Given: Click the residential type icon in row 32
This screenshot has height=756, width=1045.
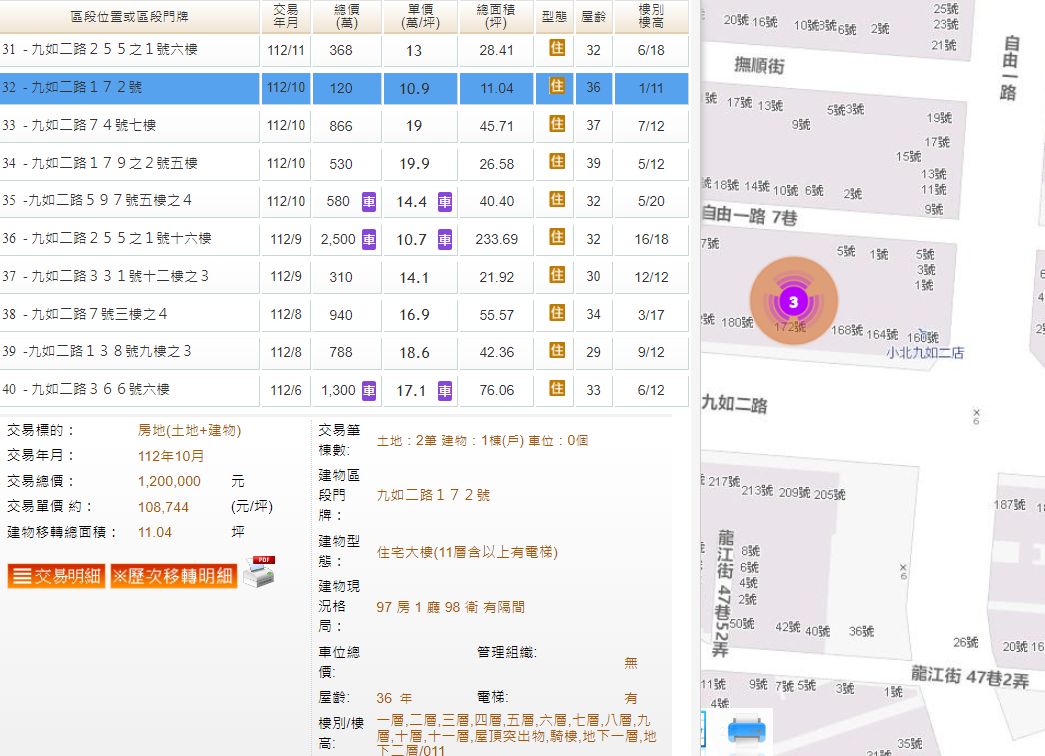Looking at the screenshot, I should pyautogui.click(x=556, y=86).
